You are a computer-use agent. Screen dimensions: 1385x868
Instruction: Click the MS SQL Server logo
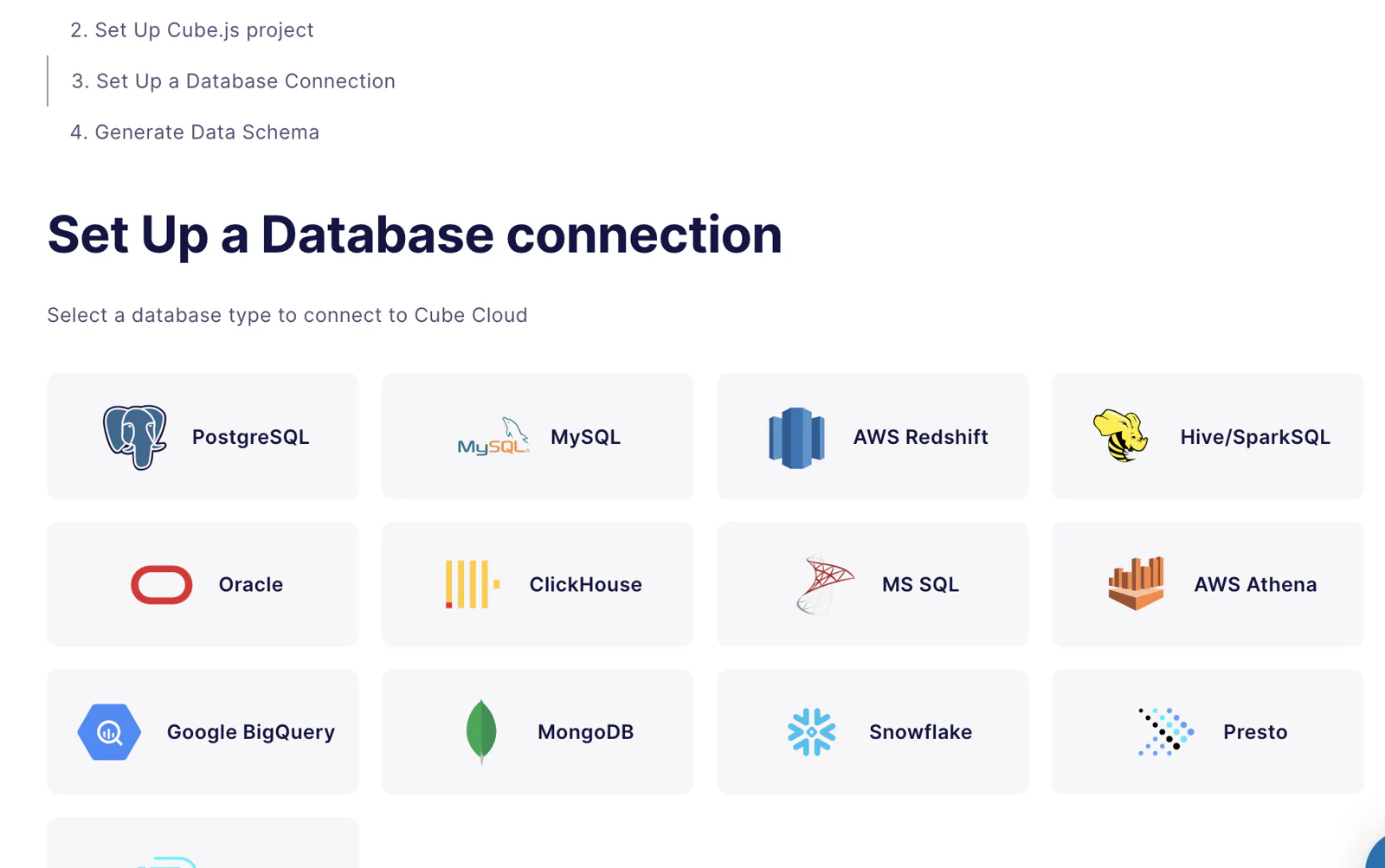(x=825, y=585)
